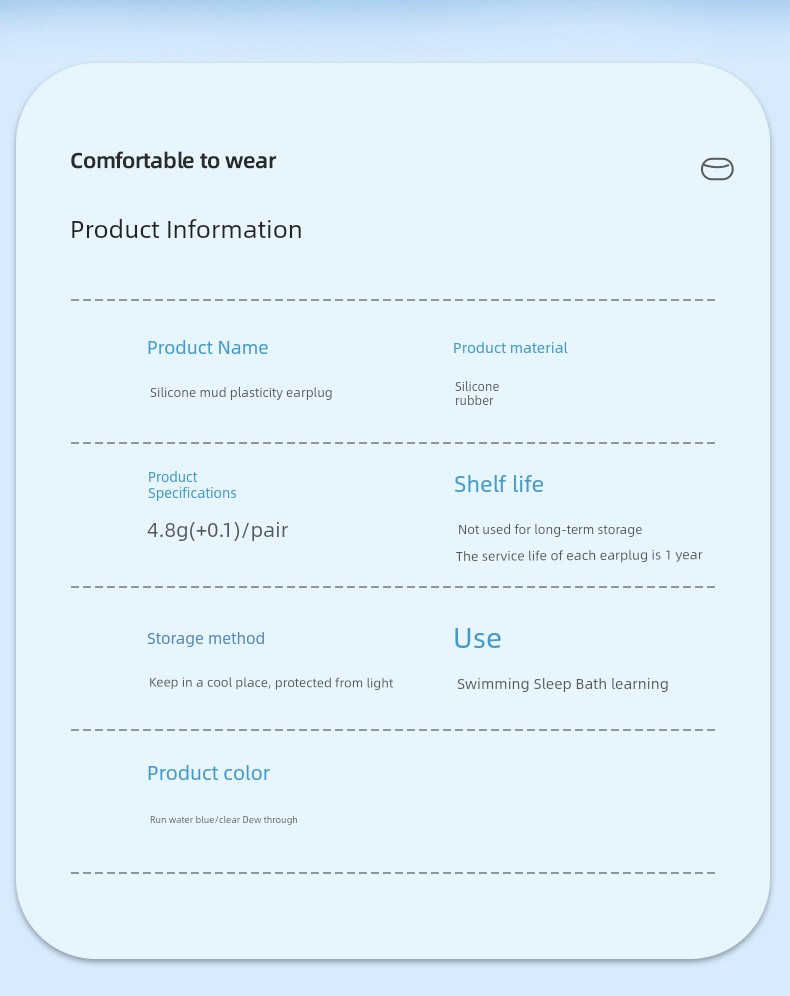This screenshot has height=996, width=790.
Task: Click the "Comfortable to wear" heading
Action: [x=173, y=161]
